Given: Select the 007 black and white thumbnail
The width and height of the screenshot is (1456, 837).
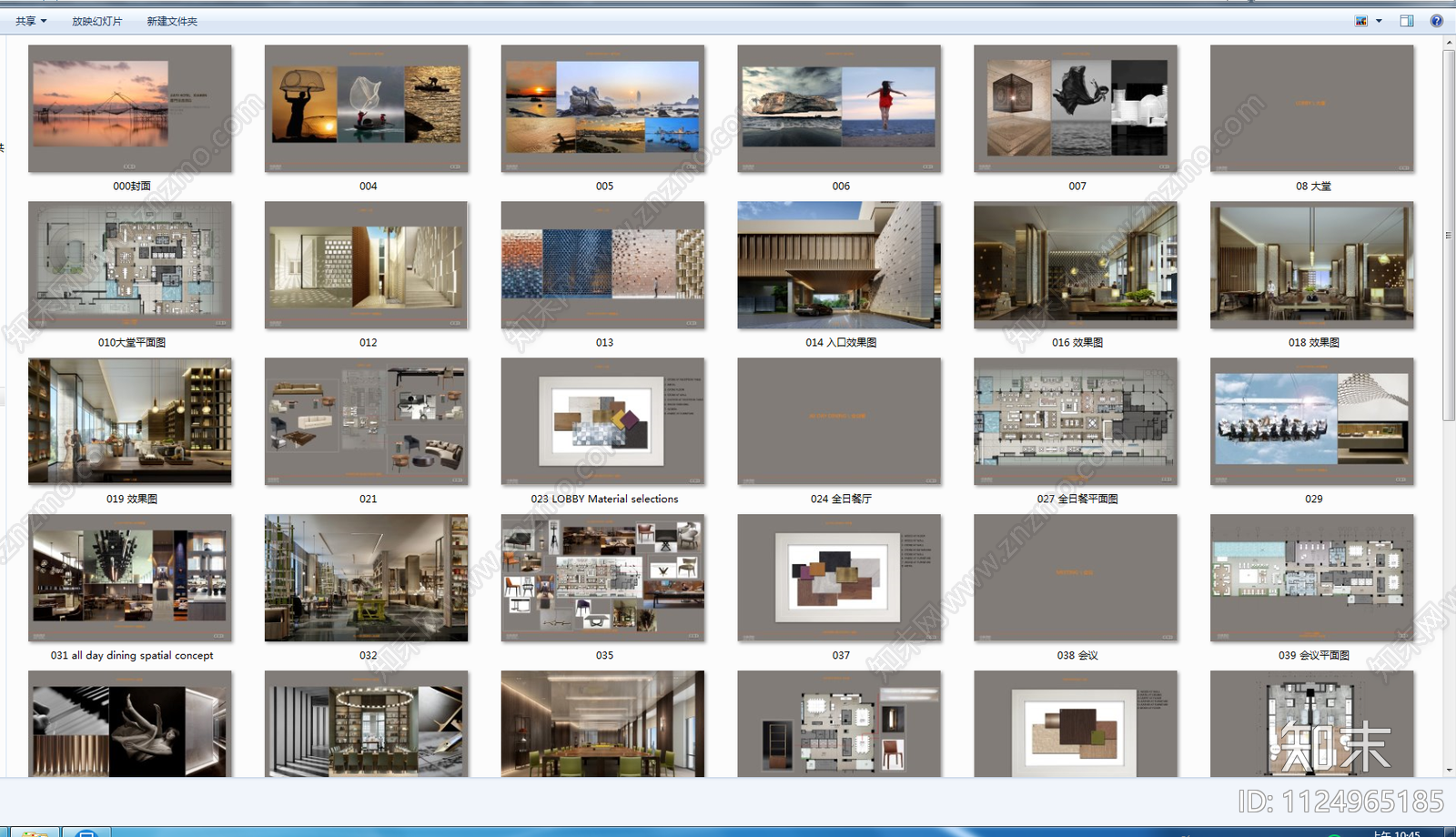Looking at the screenshot, I should point(1076,108).
